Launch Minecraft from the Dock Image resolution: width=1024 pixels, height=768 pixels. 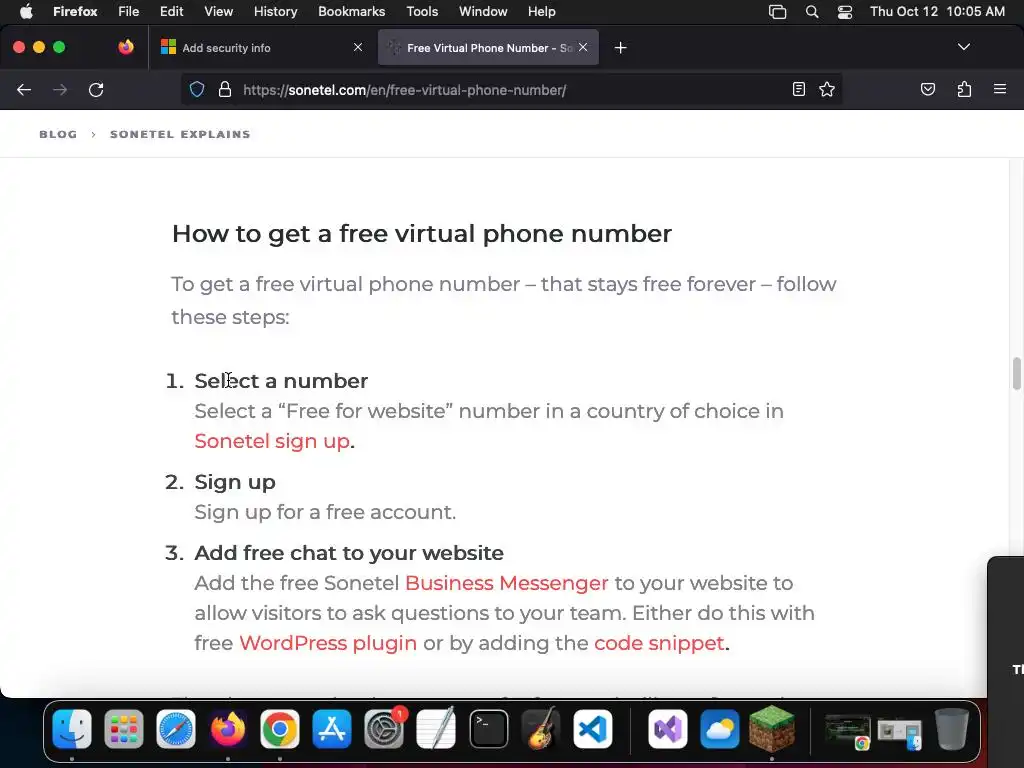click(x=771, y=729)
